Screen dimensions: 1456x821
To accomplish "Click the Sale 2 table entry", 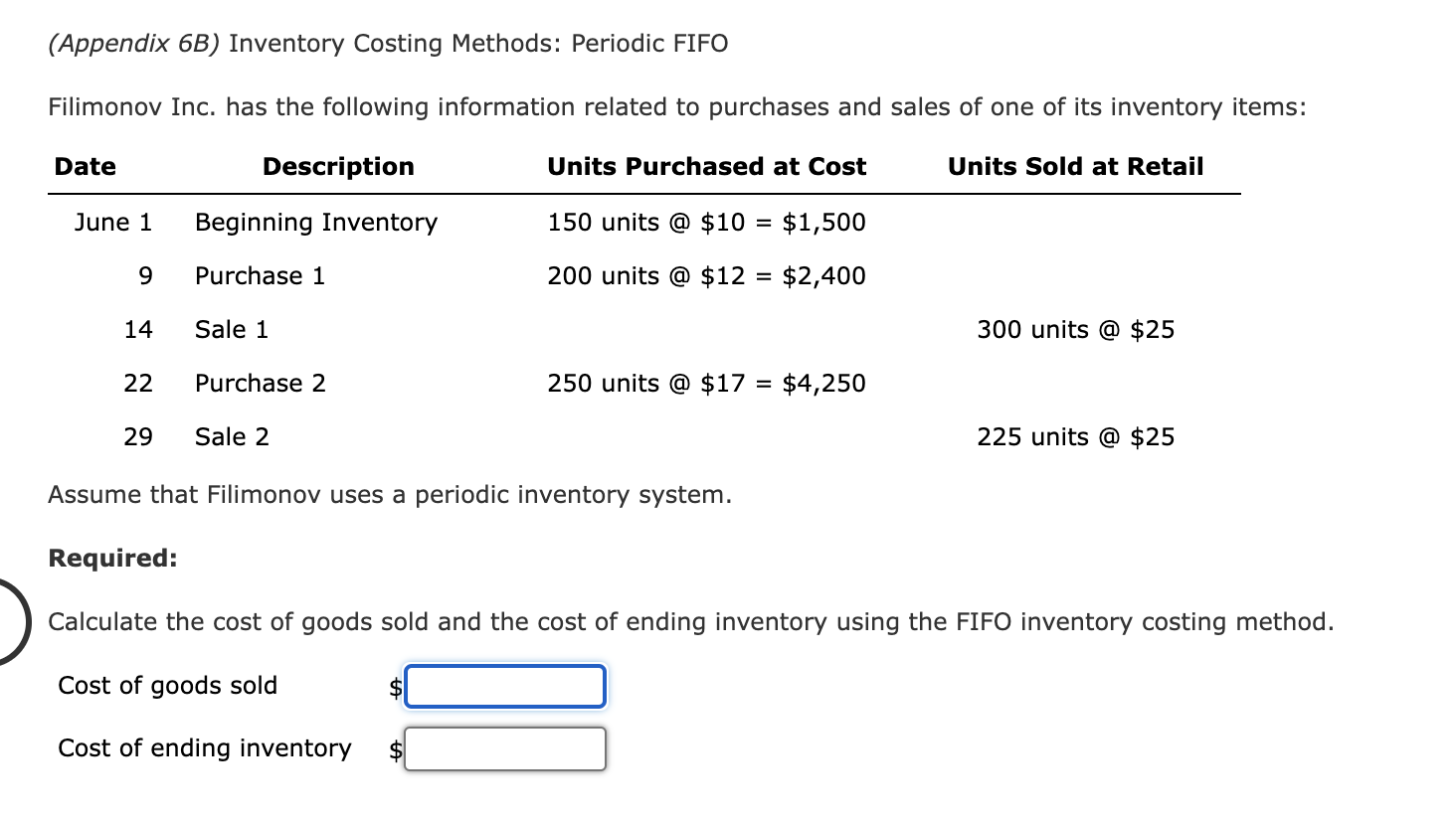I will tap(231, 436).
